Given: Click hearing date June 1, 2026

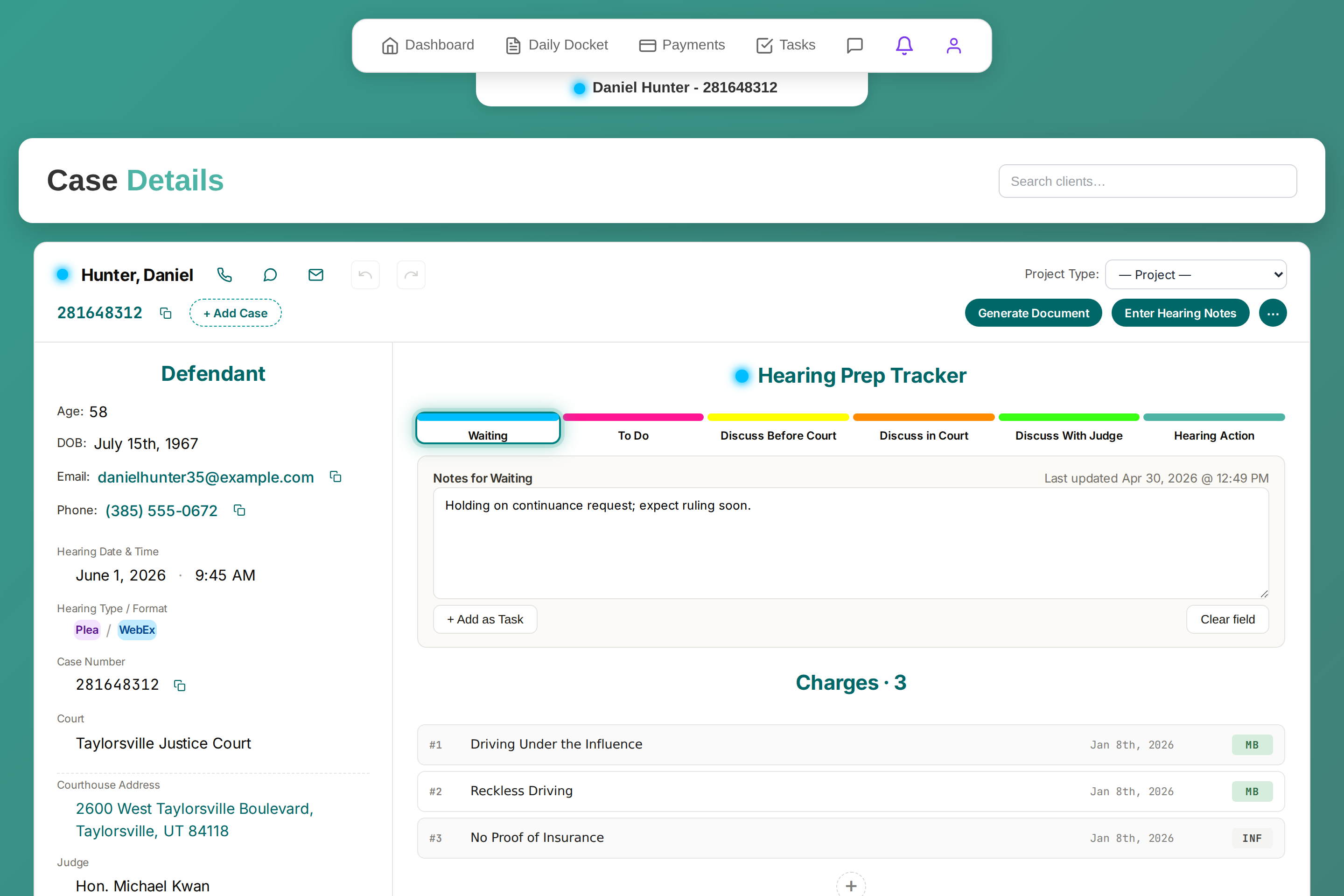Looking at the screenshot, I should click(120, 575).
